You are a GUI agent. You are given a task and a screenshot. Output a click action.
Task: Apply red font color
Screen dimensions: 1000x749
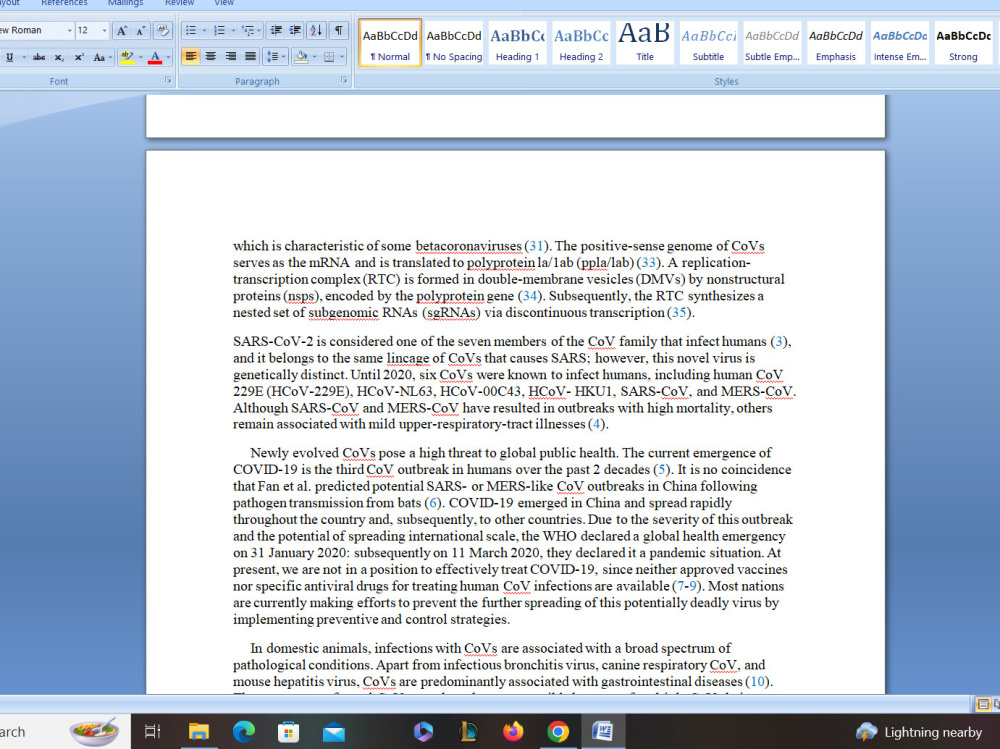(155, 57)
